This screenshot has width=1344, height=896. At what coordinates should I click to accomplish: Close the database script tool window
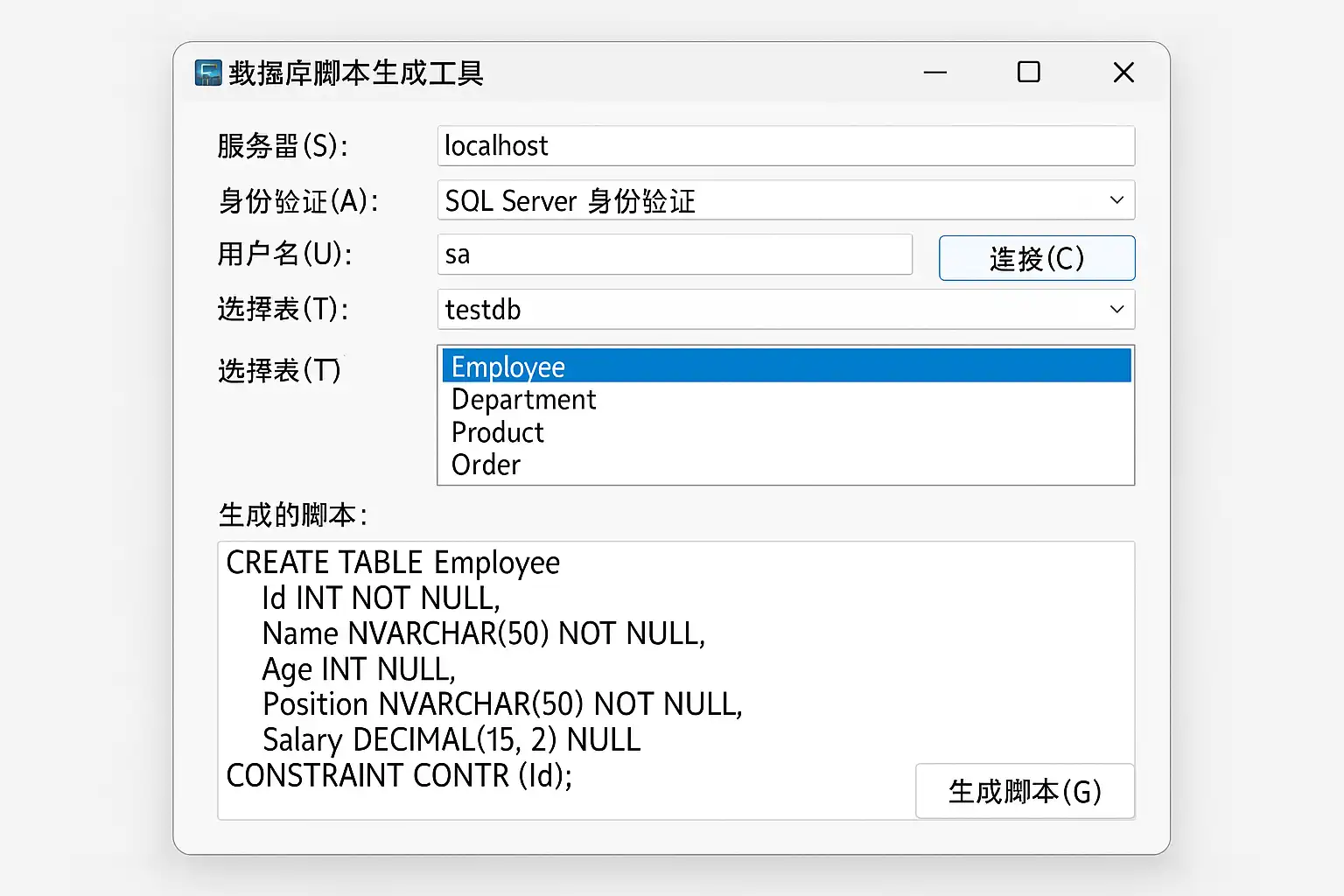[1123, 73]
